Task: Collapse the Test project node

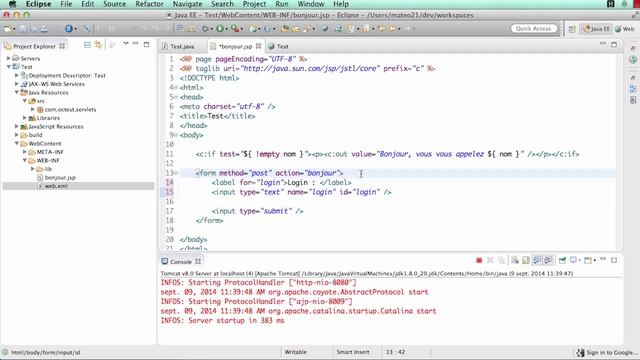Action: tap(9, 67)
